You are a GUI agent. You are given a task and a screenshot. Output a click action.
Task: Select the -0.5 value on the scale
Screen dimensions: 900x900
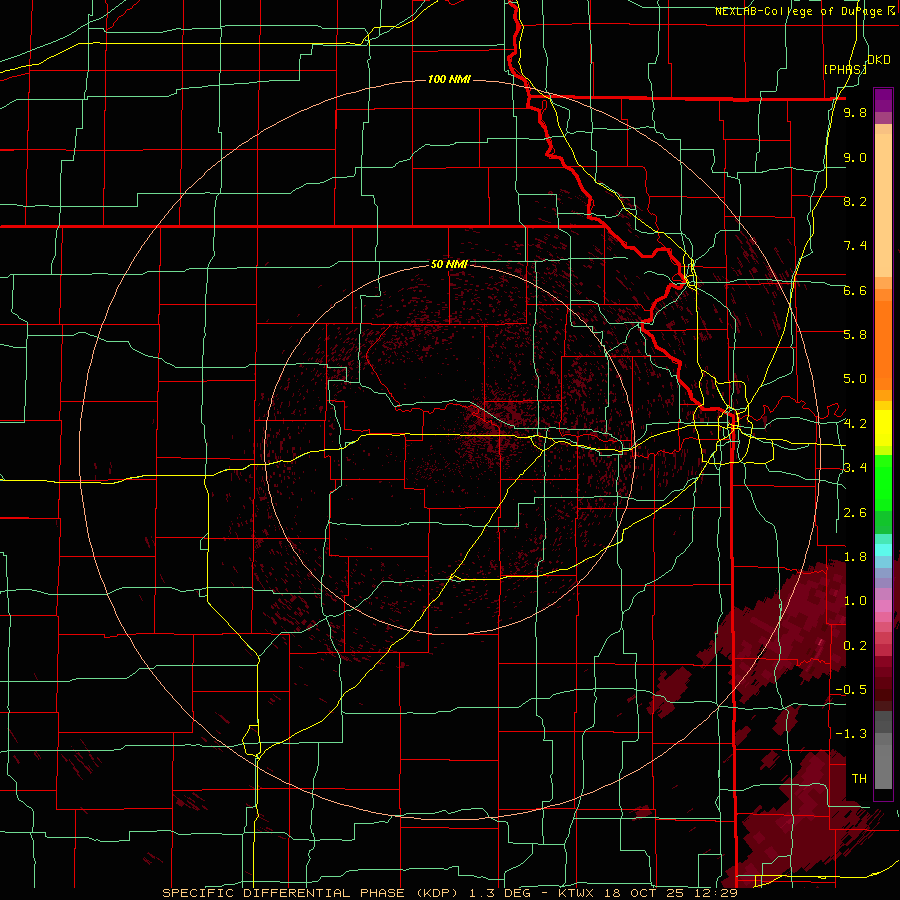coord(851,690)
